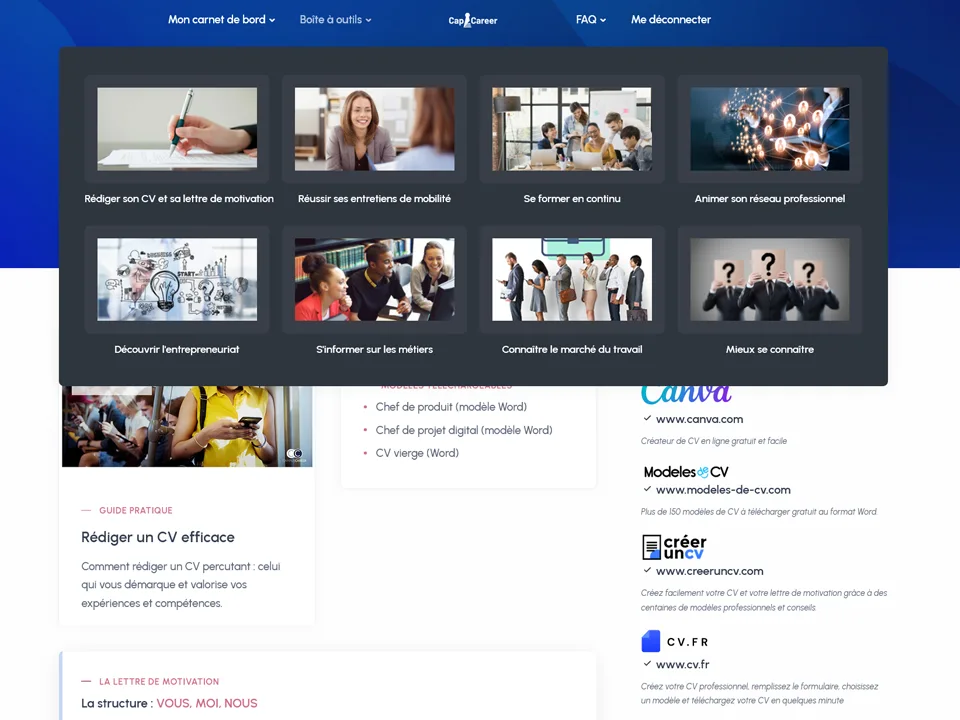960x720 pixels.
Task: Click the Créer un CV logo
Action: point(674,547)
